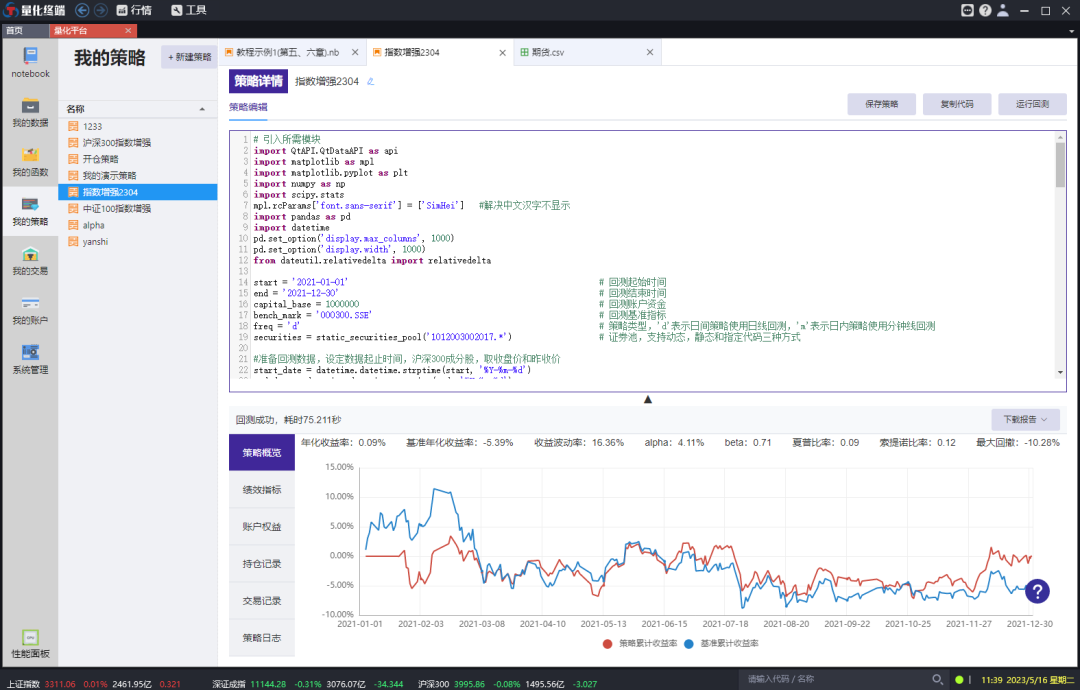
Task: Expand the 下载报告 dropdown
Action: tap(1025, 420)
